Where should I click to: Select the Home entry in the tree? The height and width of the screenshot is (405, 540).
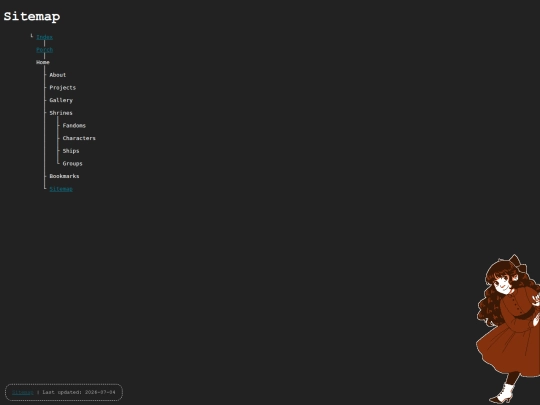(x=43, y=62)
